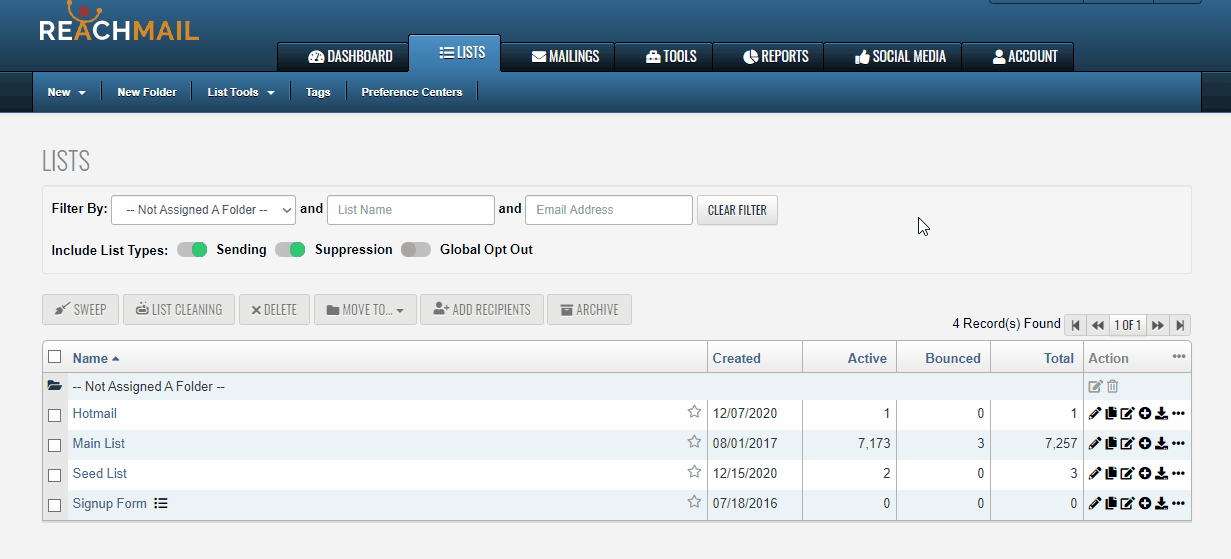Open the Main List link
1231x559 pixels.
click(99, 444)
